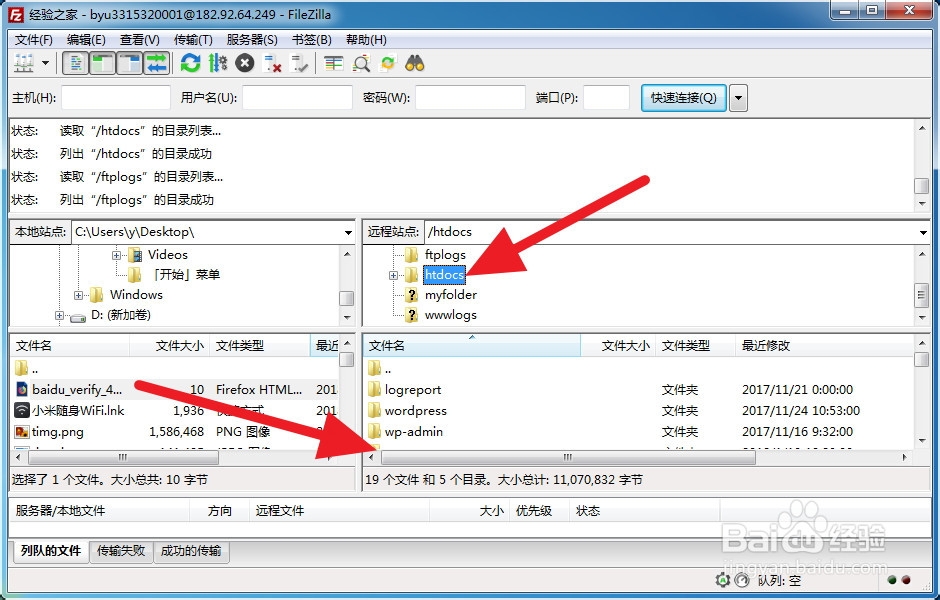Open quick connect history dropdown
940x600 pixels.
tap(739, 98)
